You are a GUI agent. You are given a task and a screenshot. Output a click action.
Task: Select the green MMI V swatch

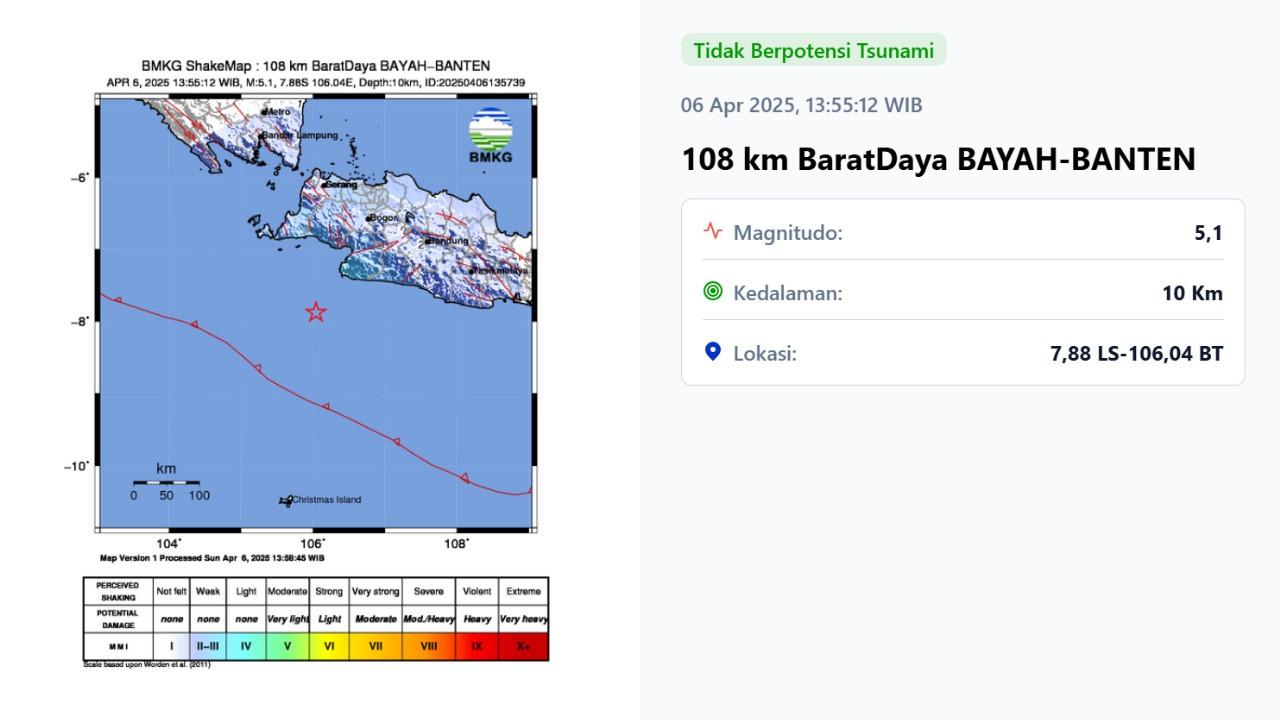[286, 645]
